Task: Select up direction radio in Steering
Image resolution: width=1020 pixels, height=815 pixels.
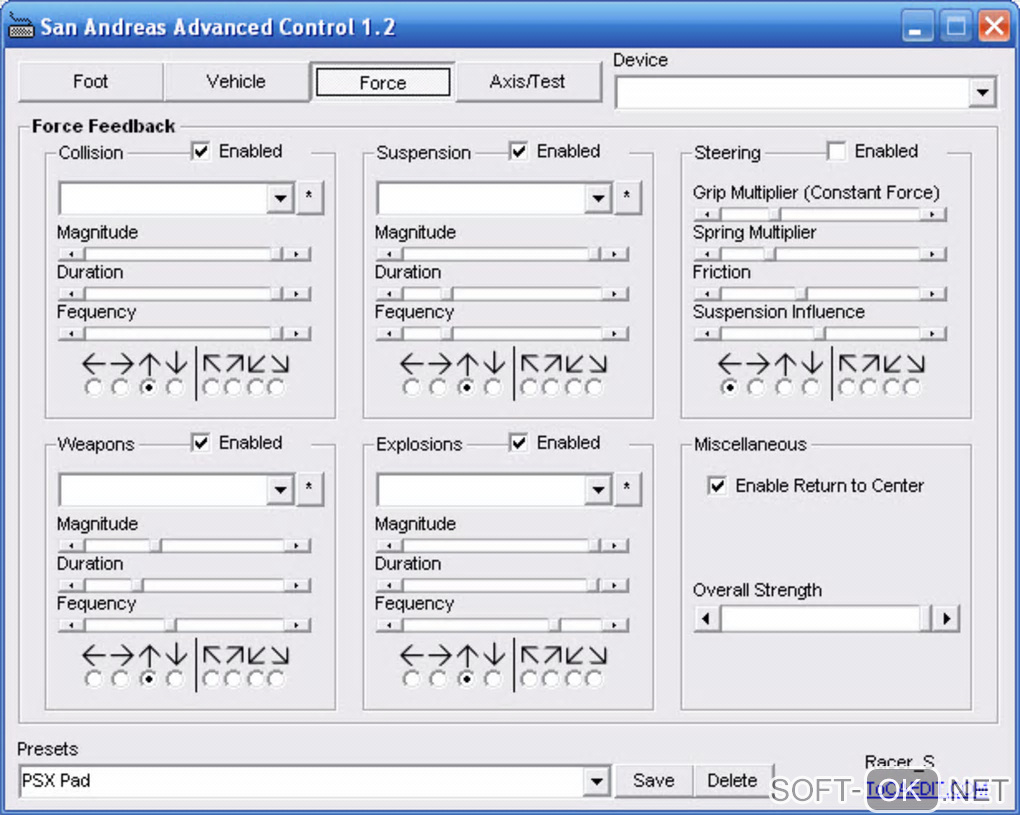Action: [785, 388]
